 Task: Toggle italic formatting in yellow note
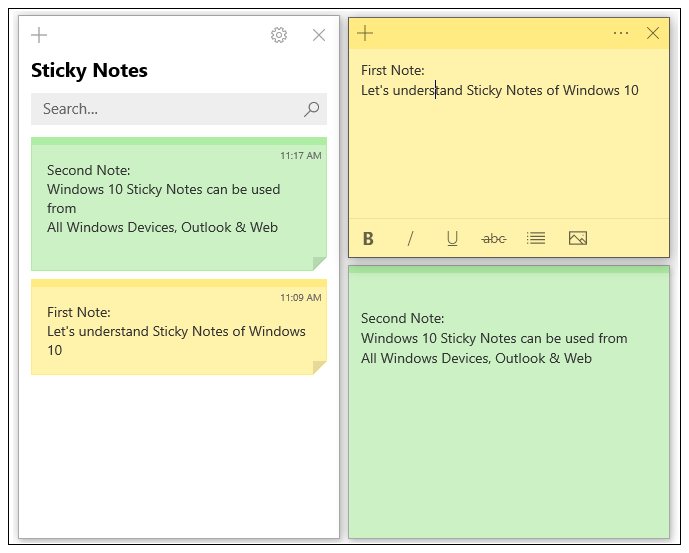point(410,239)
